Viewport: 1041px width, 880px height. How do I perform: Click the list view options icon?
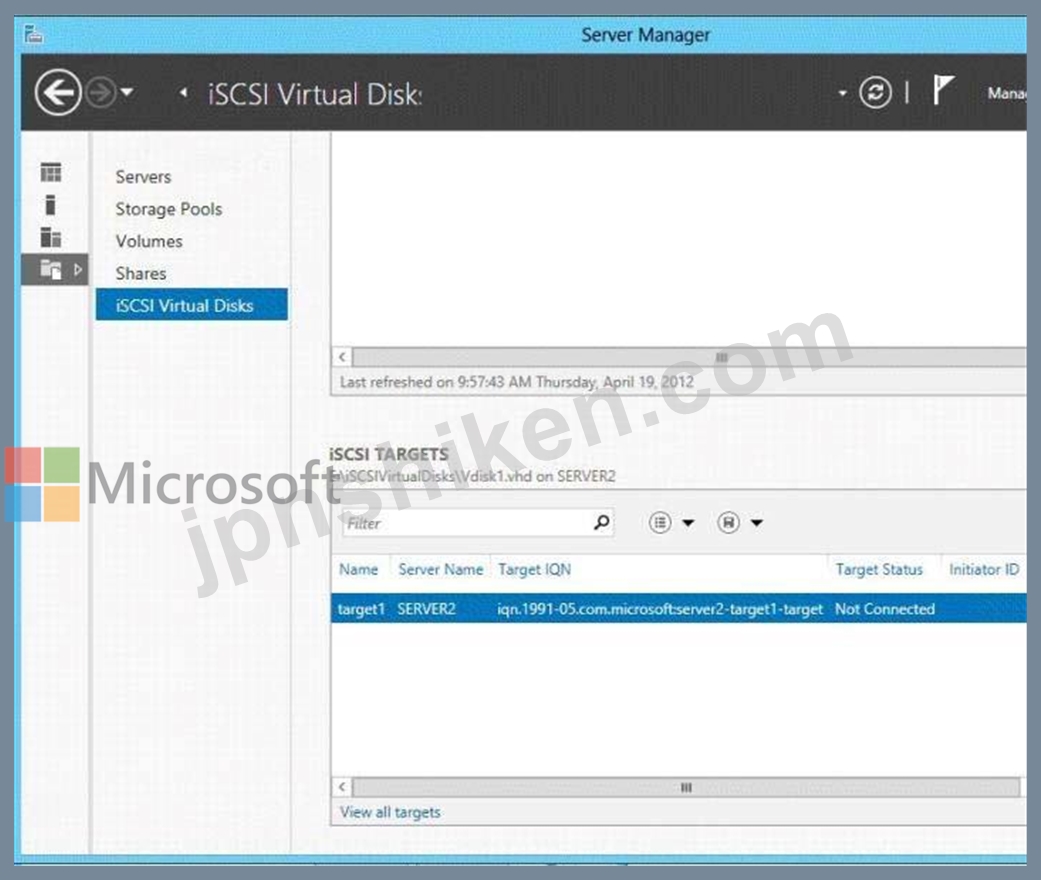660,523
